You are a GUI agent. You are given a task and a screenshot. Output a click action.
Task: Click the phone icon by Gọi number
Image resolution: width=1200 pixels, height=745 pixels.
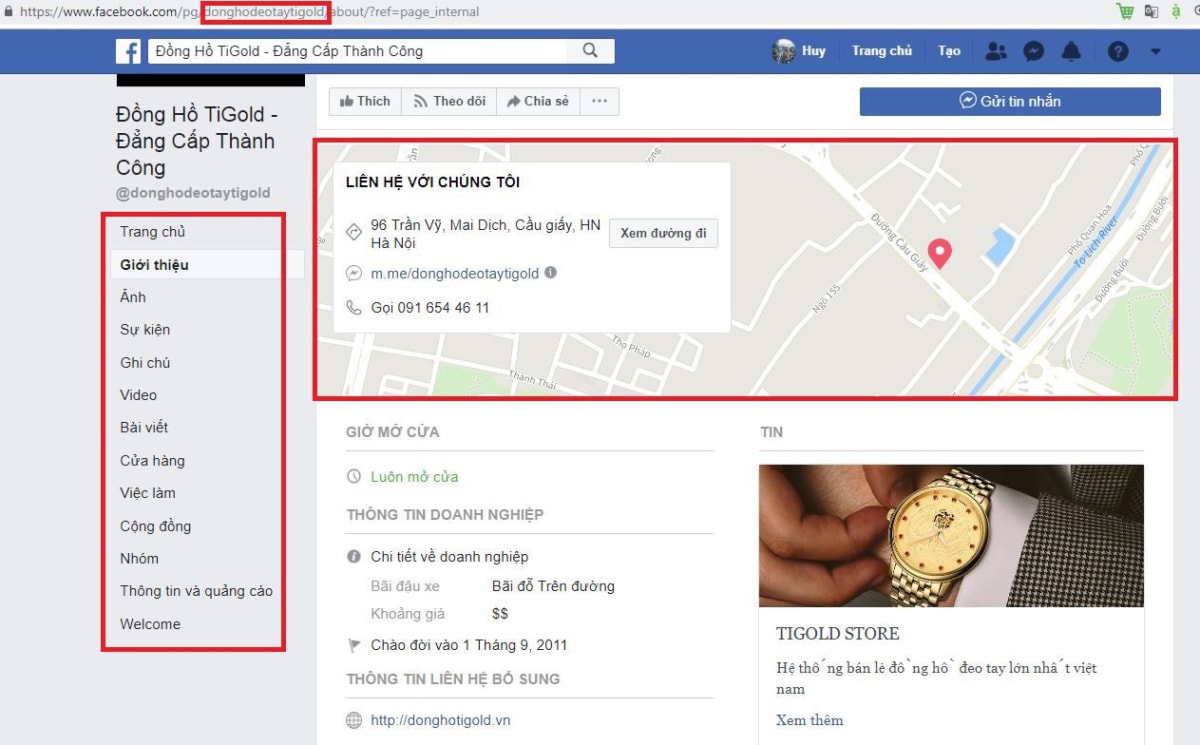click(353, 307)
